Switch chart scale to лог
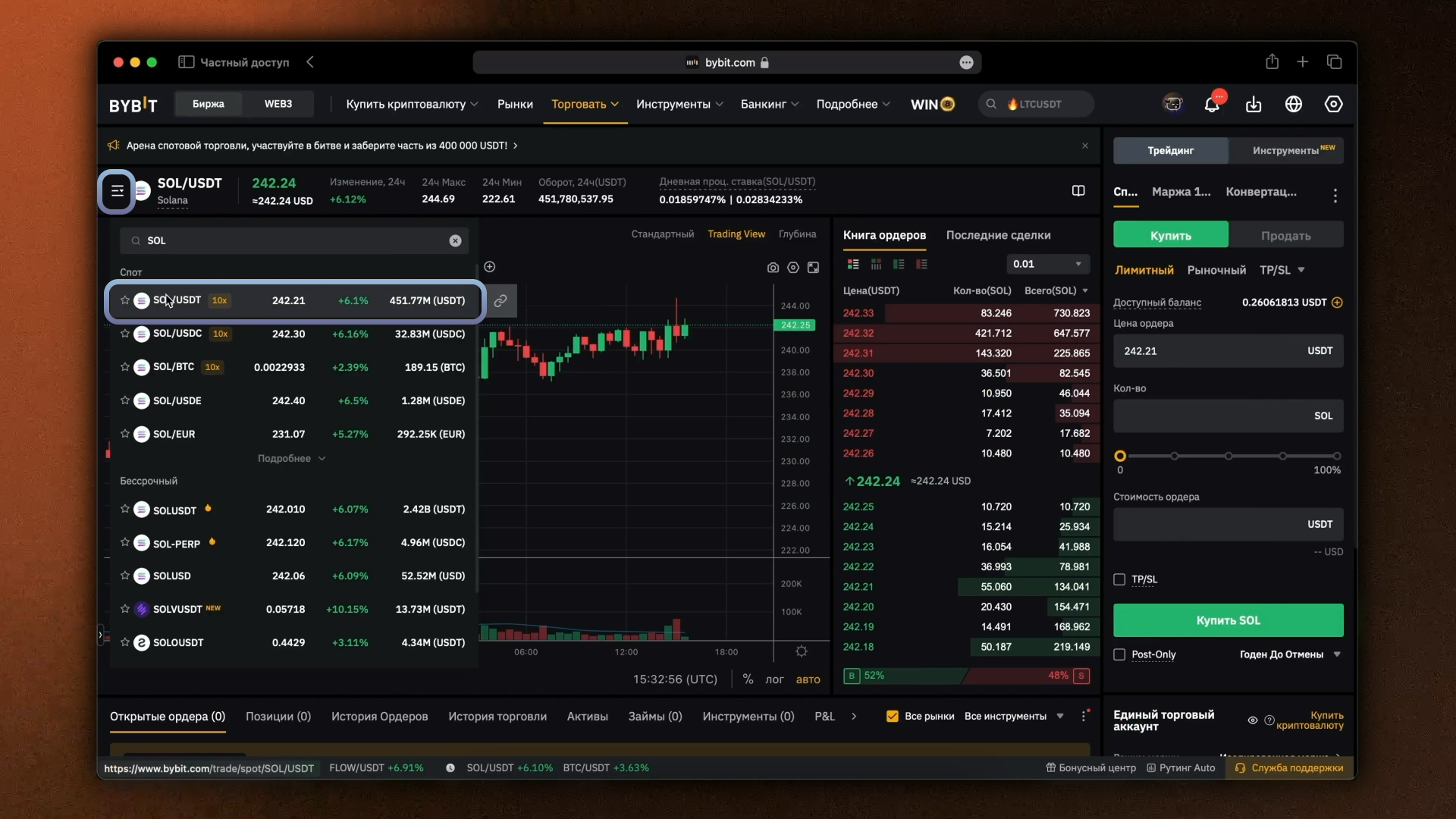The width and height of the screenshot is (1456, 819). tap(774, 679)
